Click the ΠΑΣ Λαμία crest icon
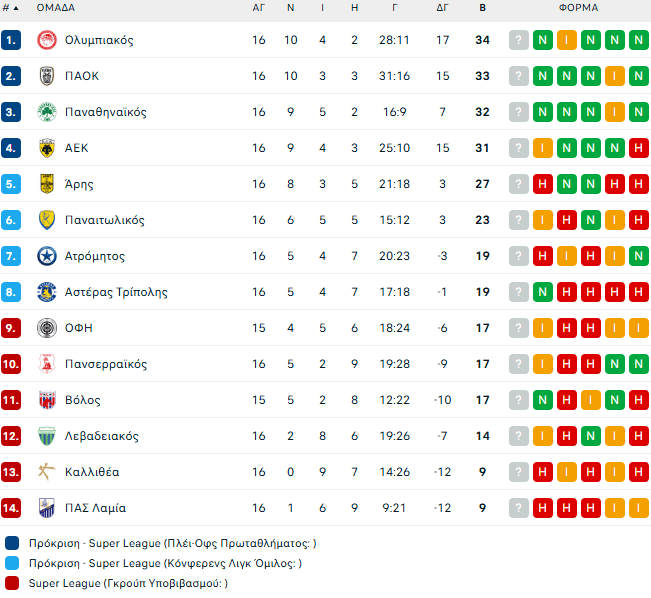This screenshot has height=598, width=651. (46, 508)
